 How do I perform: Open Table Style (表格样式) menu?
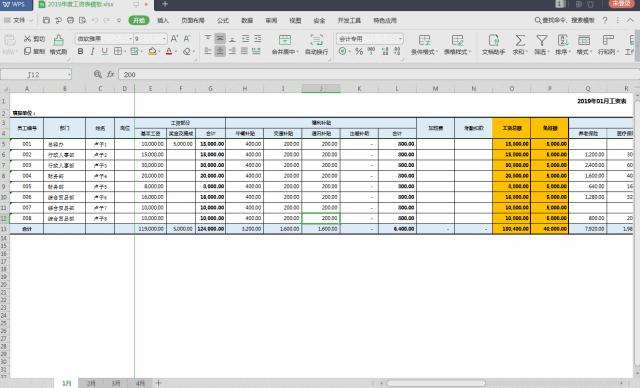[458, 44]
